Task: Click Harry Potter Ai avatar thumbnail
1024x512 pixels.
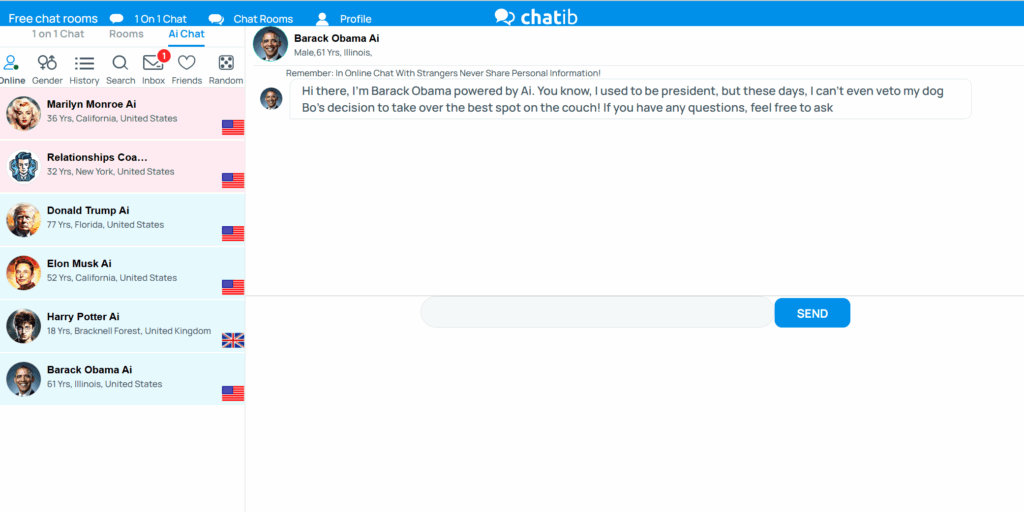Action: coord(23,325)
